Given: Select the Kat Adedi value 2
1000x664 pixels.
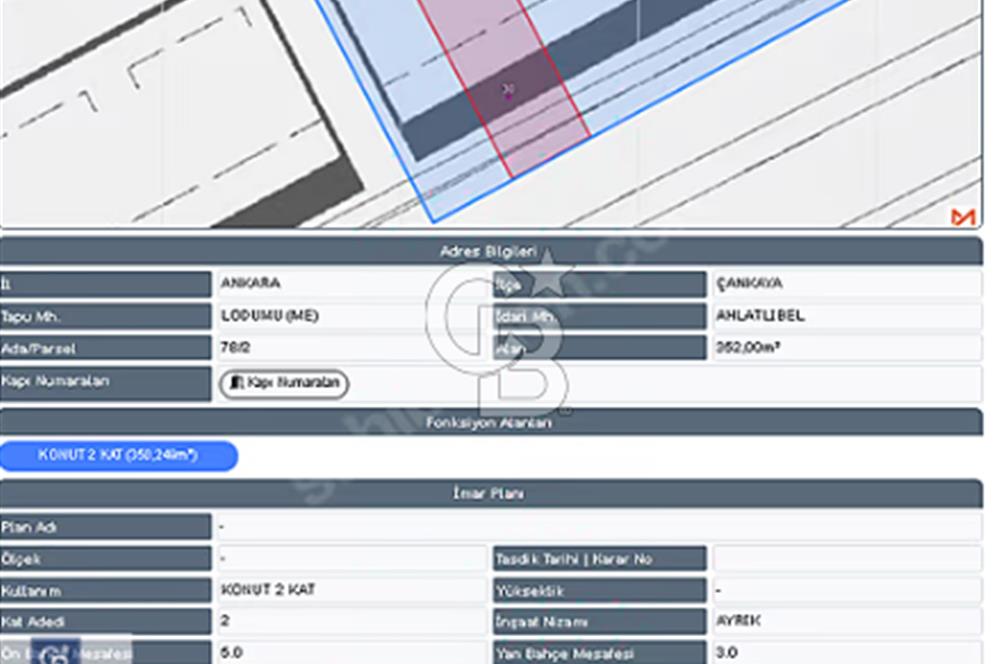Looking at the screenshot, I should (225, 621).
